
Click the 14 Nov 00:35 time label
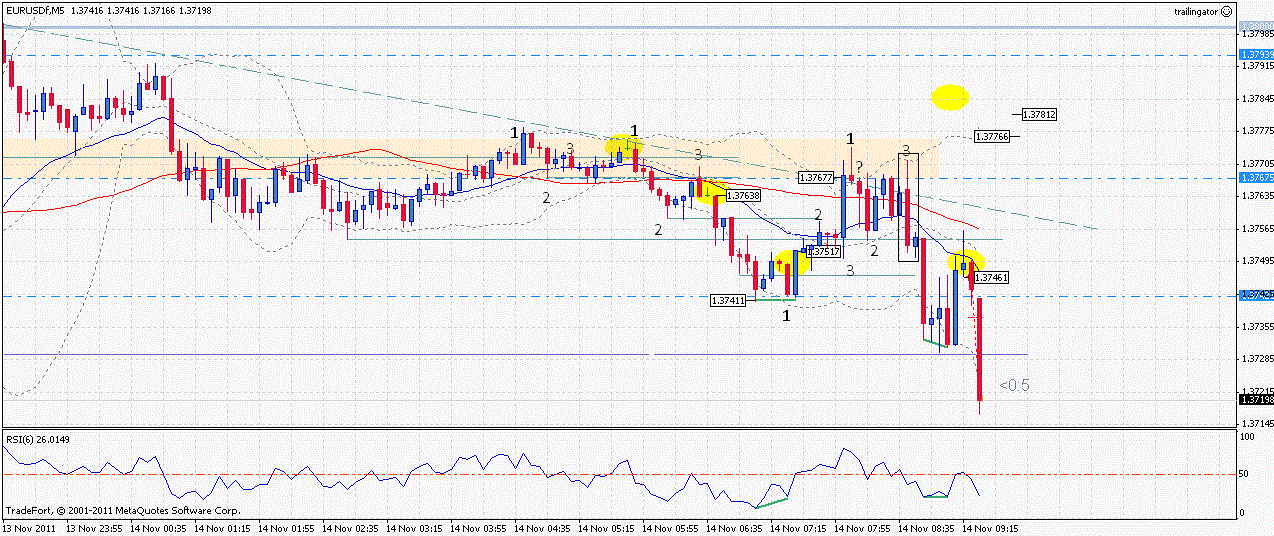tap(157, 527)
